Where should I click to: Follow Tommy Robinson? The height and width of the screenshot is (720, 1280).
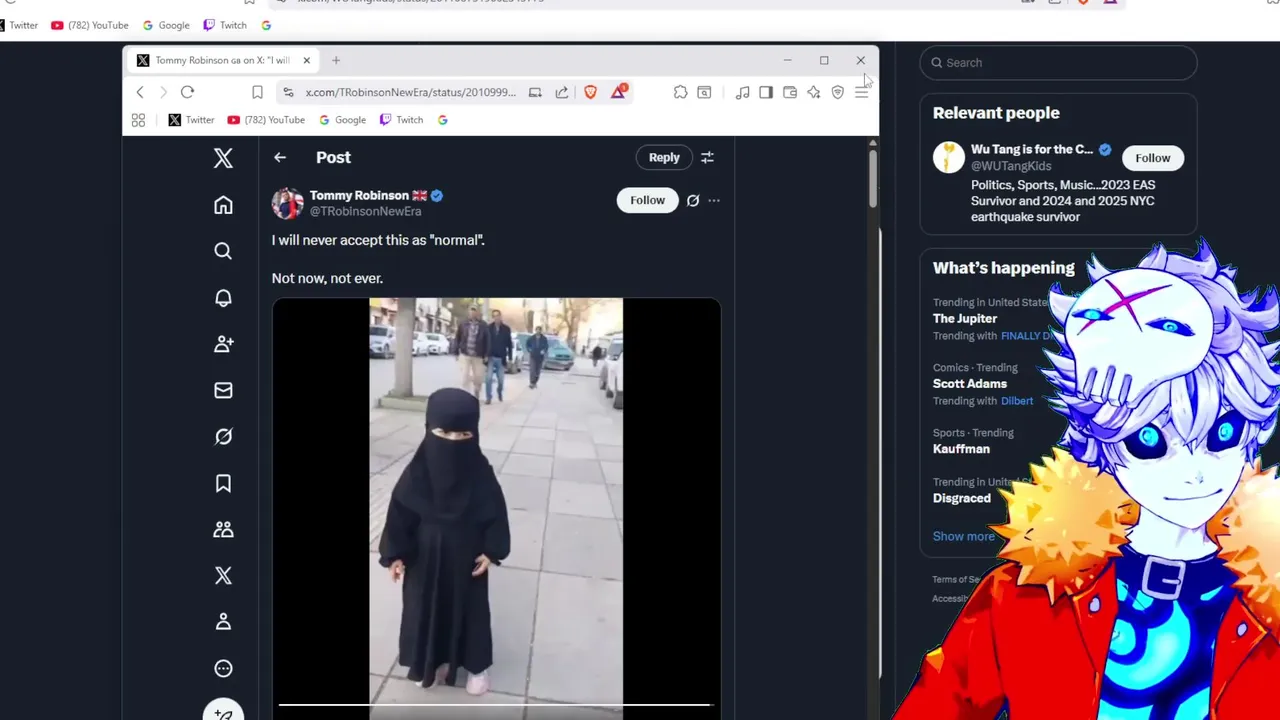click(x=647, y=200)
